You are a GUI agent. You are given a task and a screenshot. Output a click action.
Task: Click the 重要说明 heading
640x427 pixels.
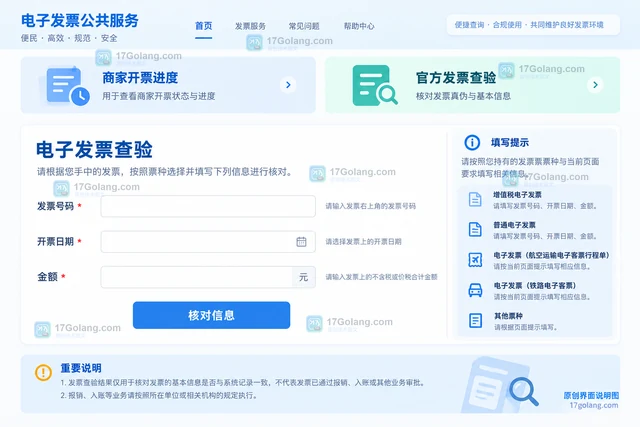(81, 368)
